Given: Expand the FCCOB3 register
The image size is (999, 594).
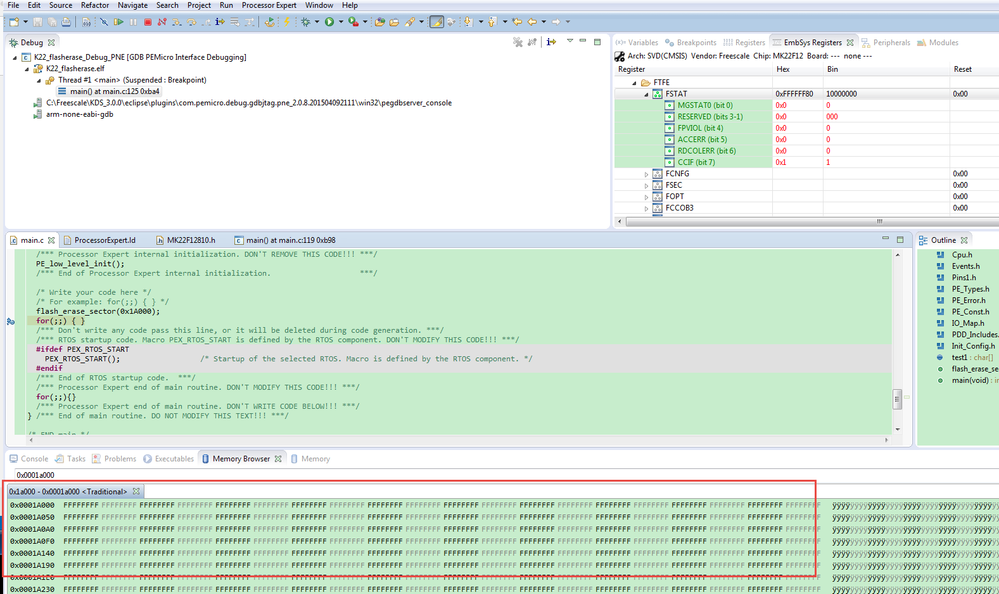Looking at the screenshot, I should 646,208.
